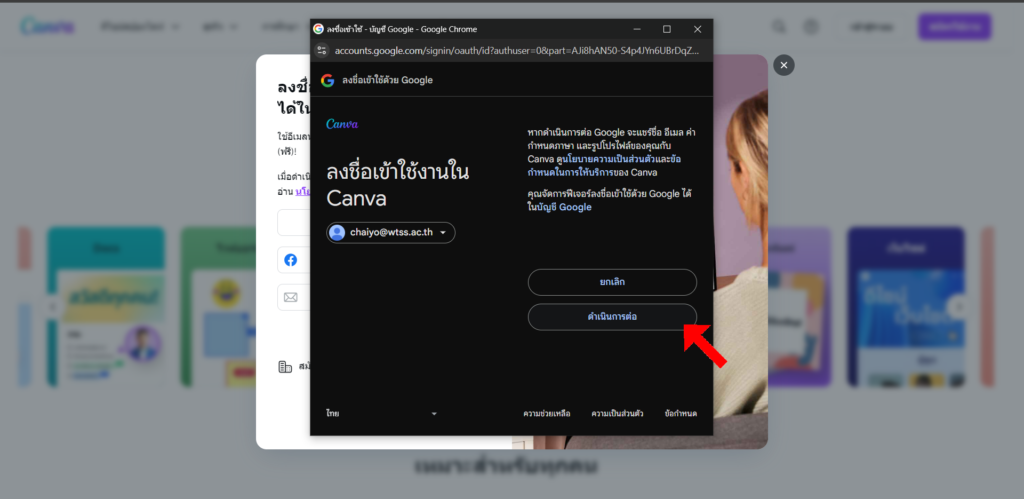Close the Google sign-in popup window

(697, 29)
